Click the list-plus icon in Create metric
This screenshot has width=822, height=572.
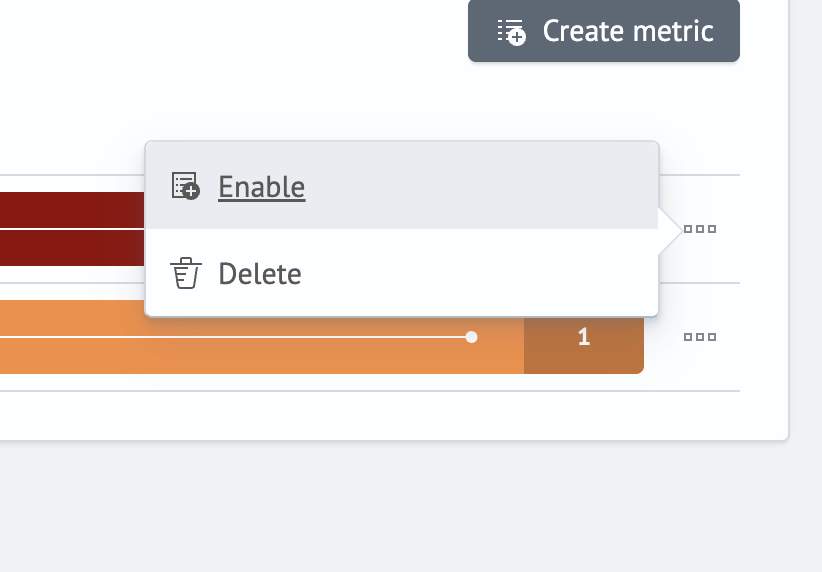click(511, 33)
